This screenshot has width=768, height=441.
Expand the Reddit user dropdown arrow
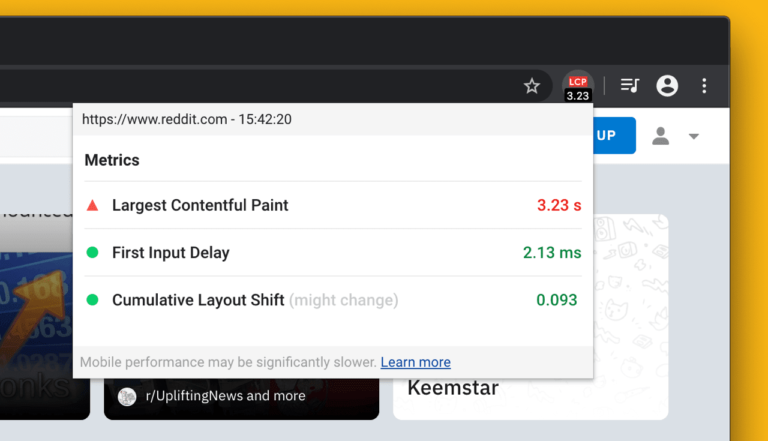tap(693, 137)
